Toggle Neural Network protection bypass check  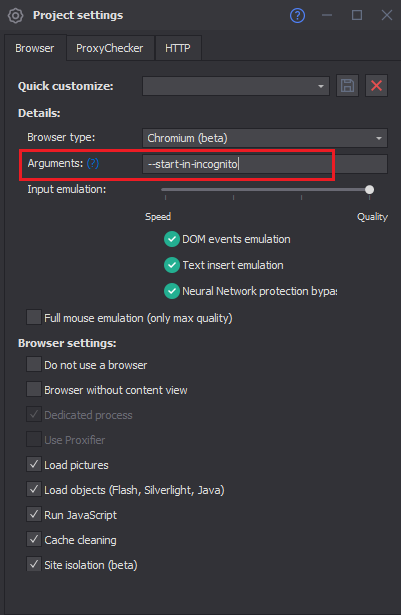point(171,291)
